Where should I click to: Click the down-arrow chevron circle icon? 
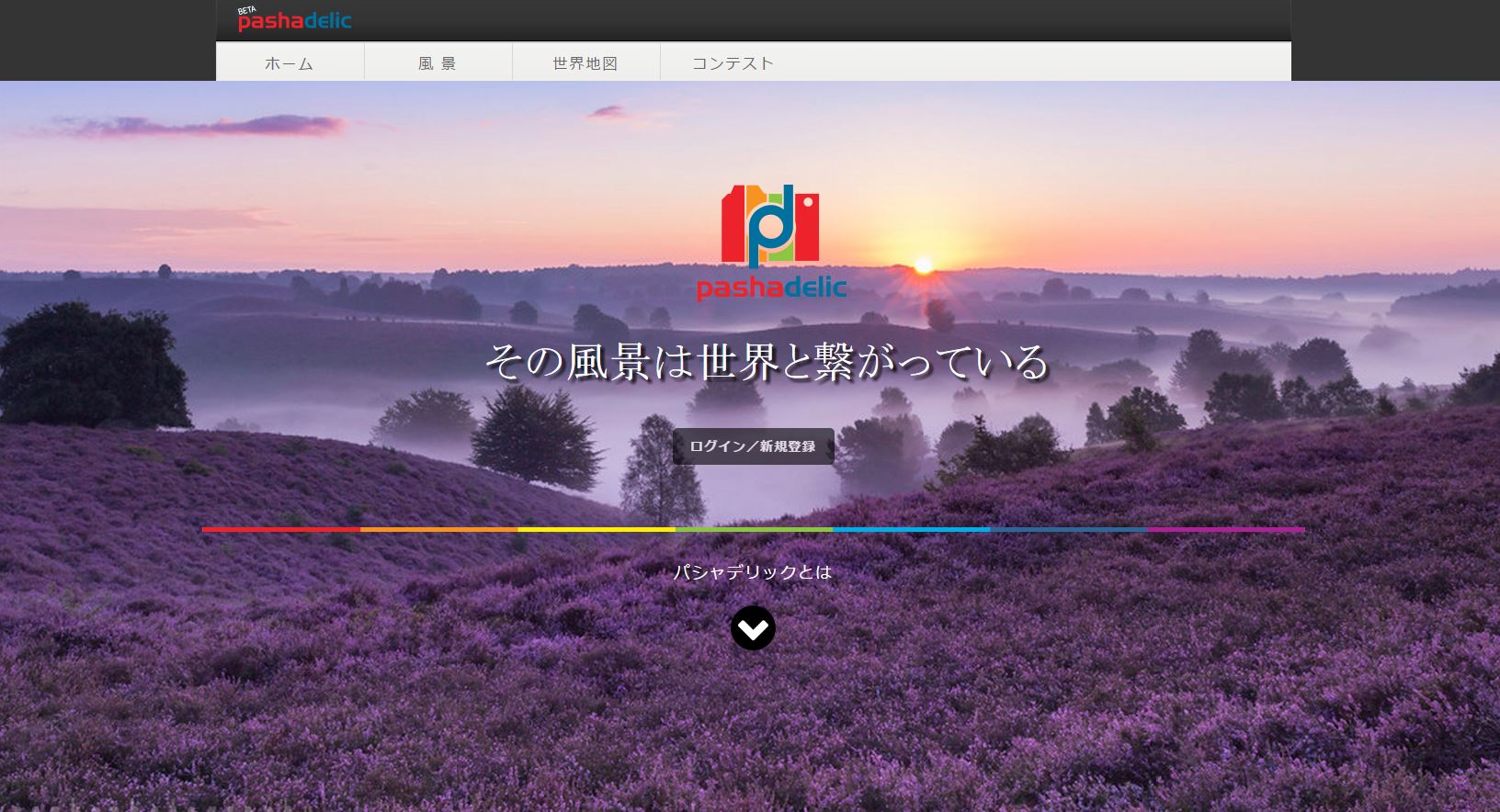[x=753, y=628]
